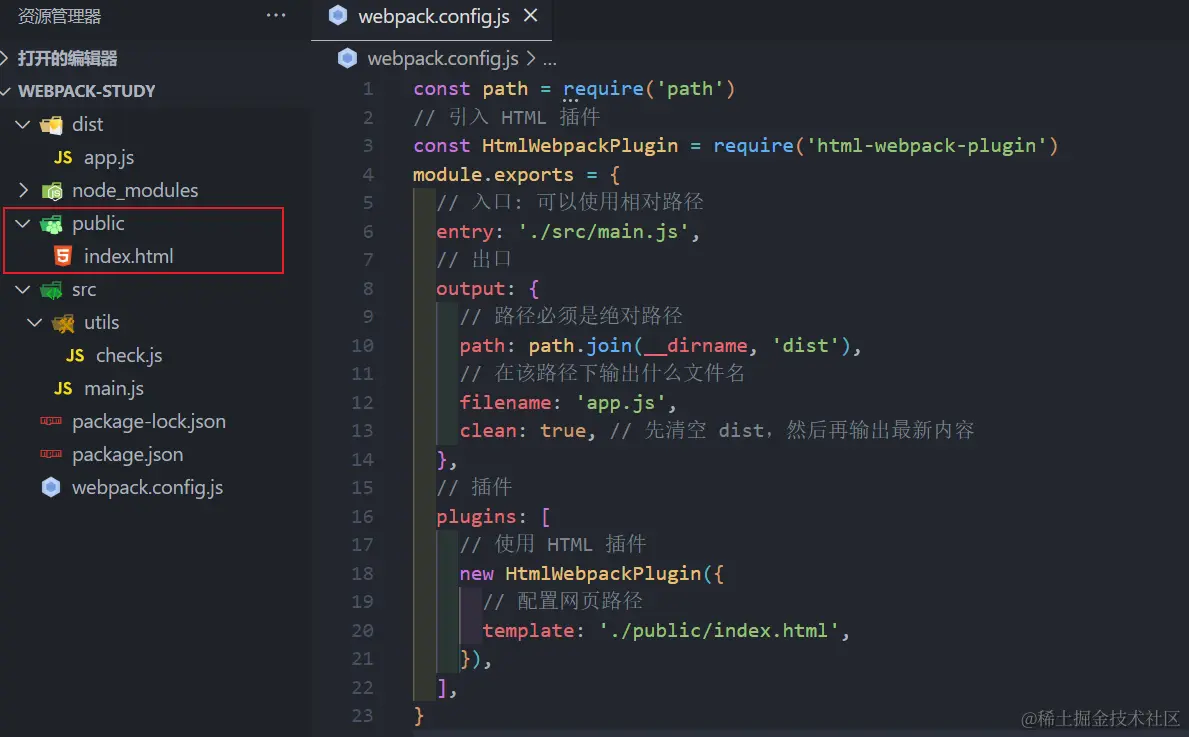Select the src folder name
Screen dimensions: 1189x737
coord(84,290)
